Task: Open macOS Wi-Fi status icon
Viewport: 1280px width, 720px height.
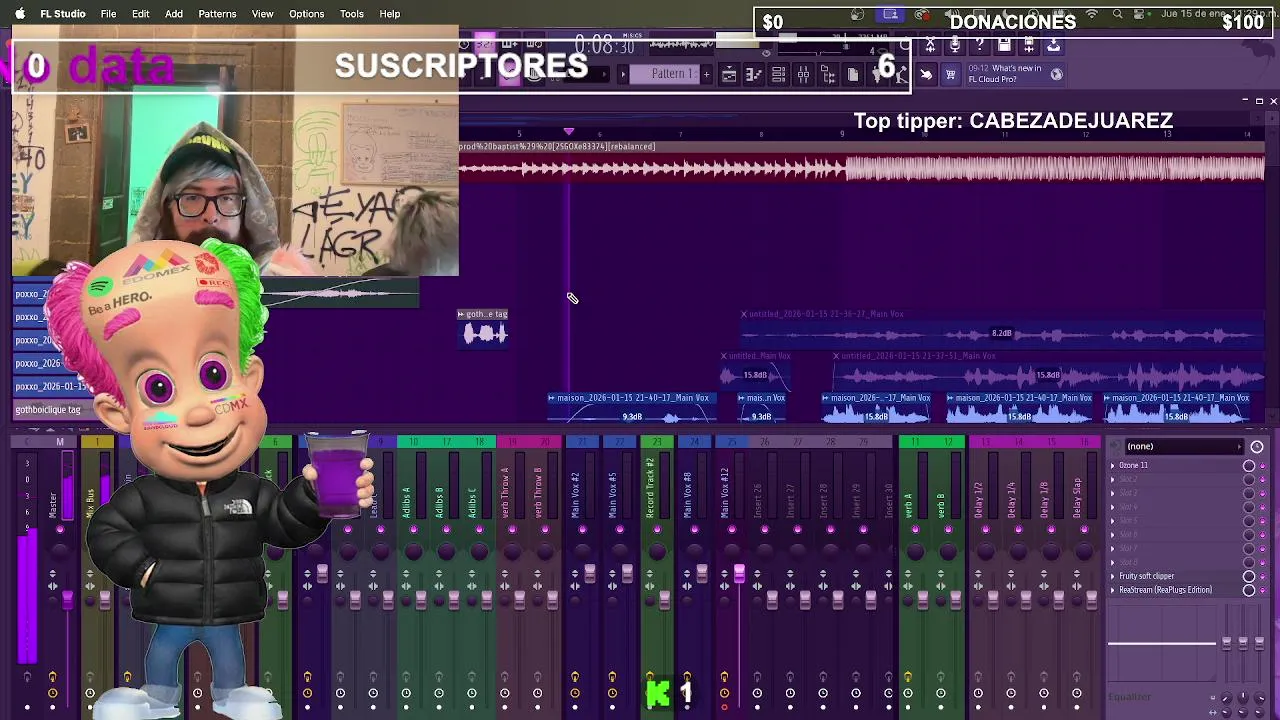Action: coord(1092,14)
